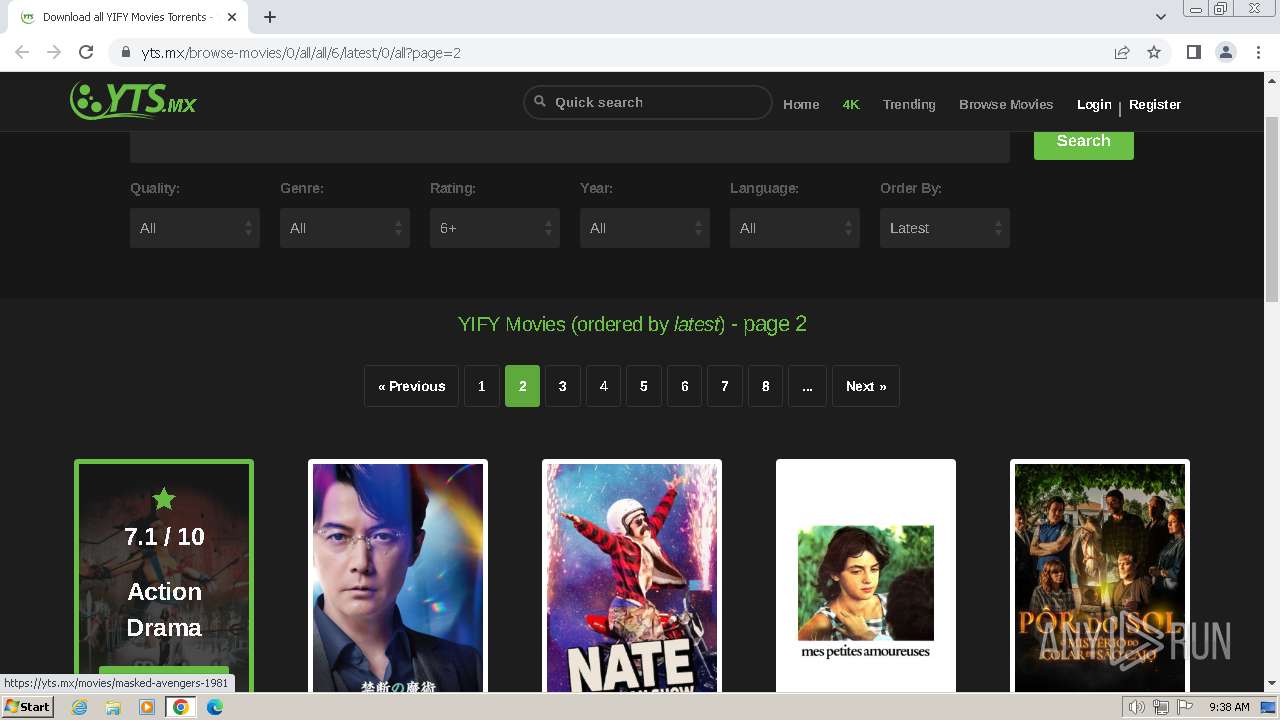
Task: Click the Chrome icon in the taskbar
Action: 181,707
